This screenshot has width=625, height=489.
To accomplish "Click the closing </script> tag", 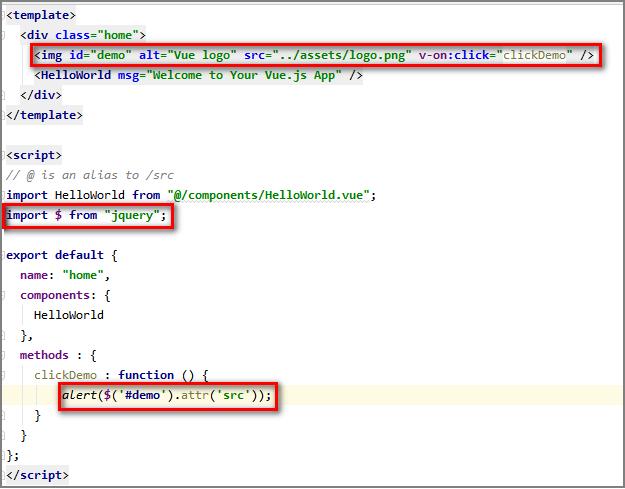I will coord(37,475).
